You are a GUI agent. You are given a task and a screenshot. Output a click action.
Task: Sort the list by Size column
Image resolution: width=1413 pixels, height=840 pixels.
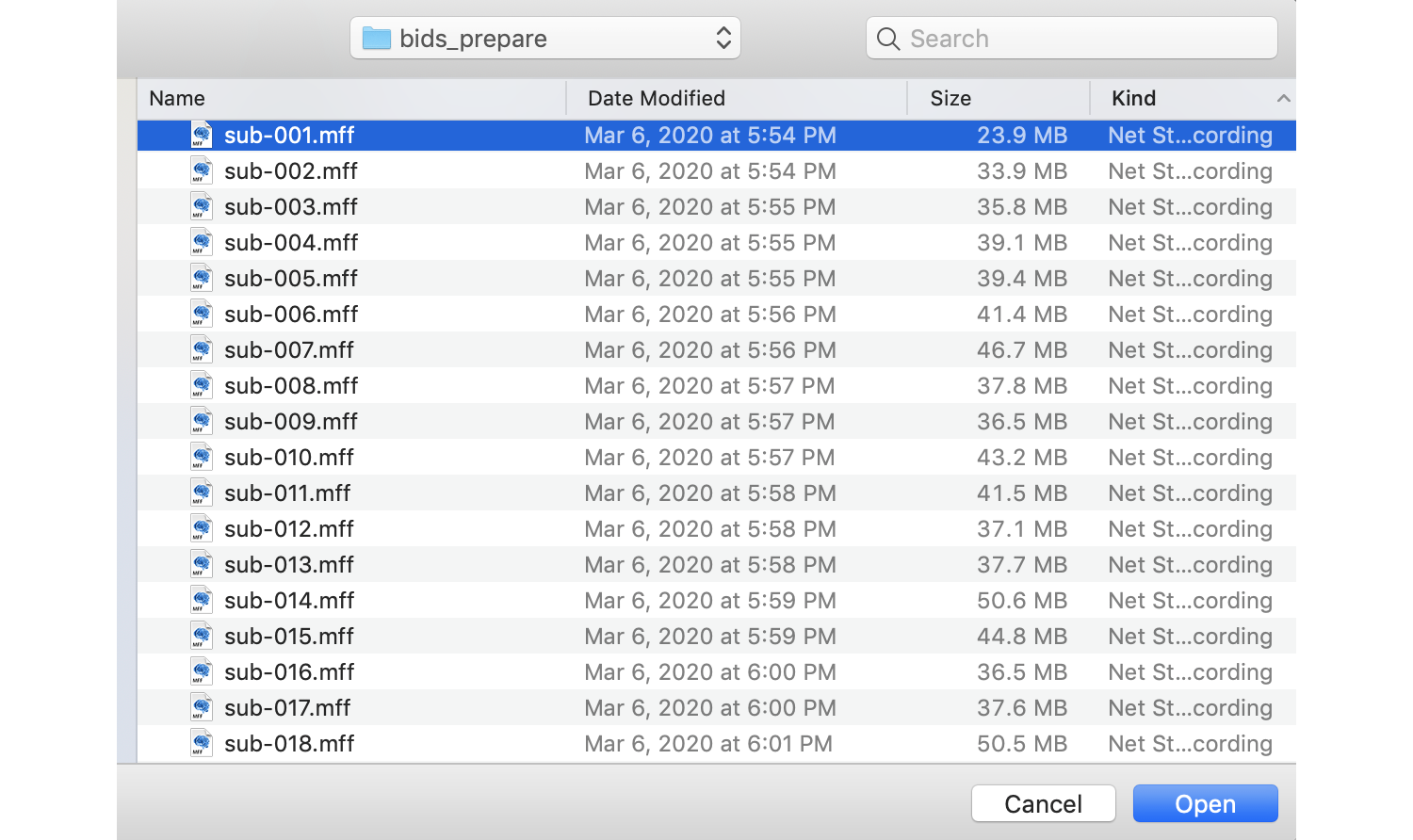(950, 99)
